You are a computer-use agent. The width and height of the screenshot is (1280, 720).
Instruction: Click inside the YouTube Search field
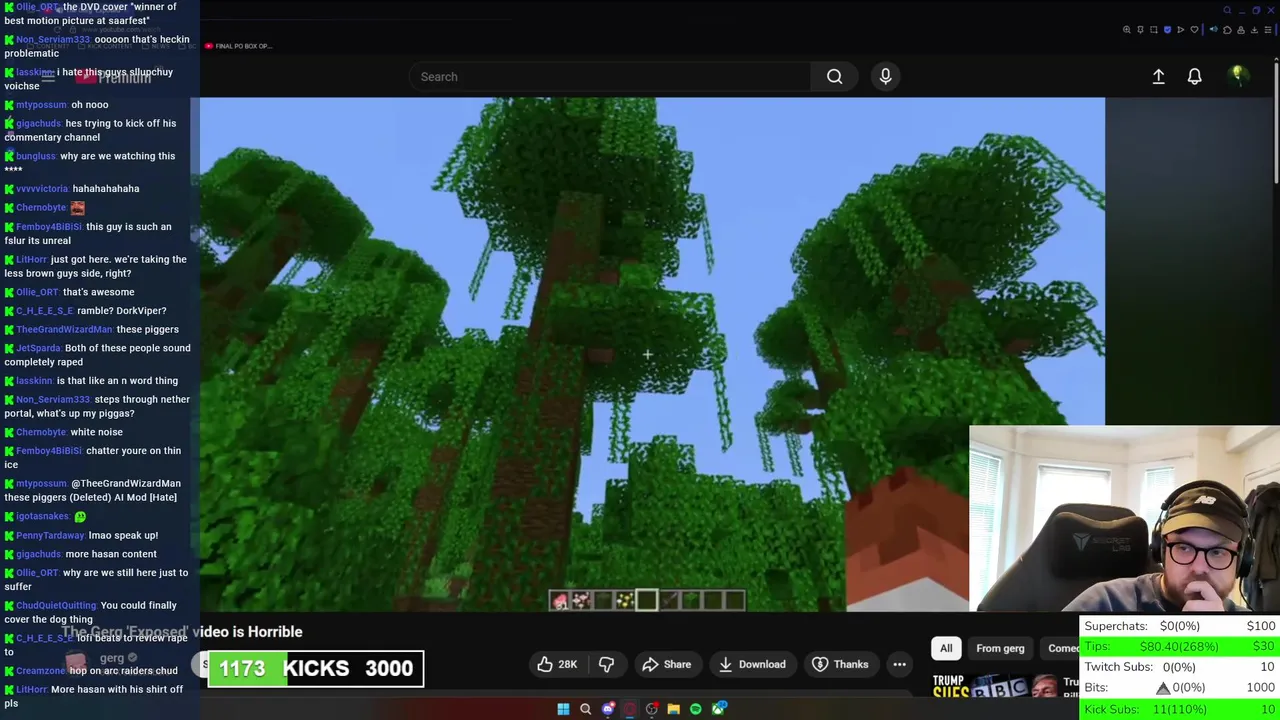point(610,76)
